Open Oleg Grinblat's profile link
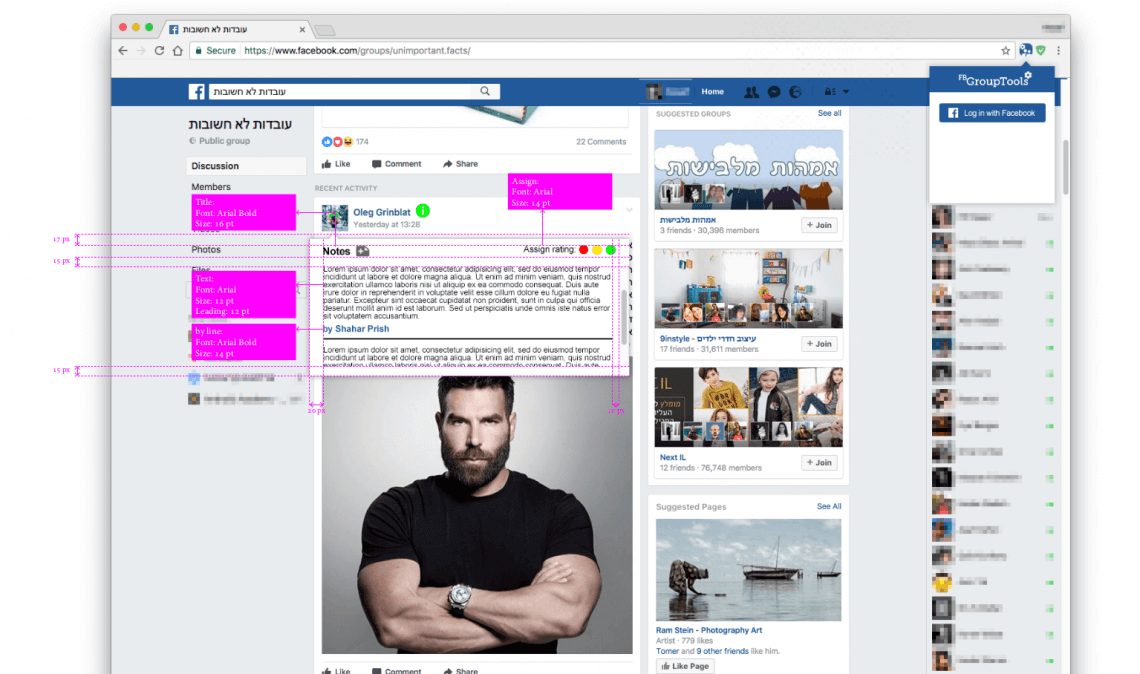Viewport: 1140px width, 674px height. (x=382, y=212)
